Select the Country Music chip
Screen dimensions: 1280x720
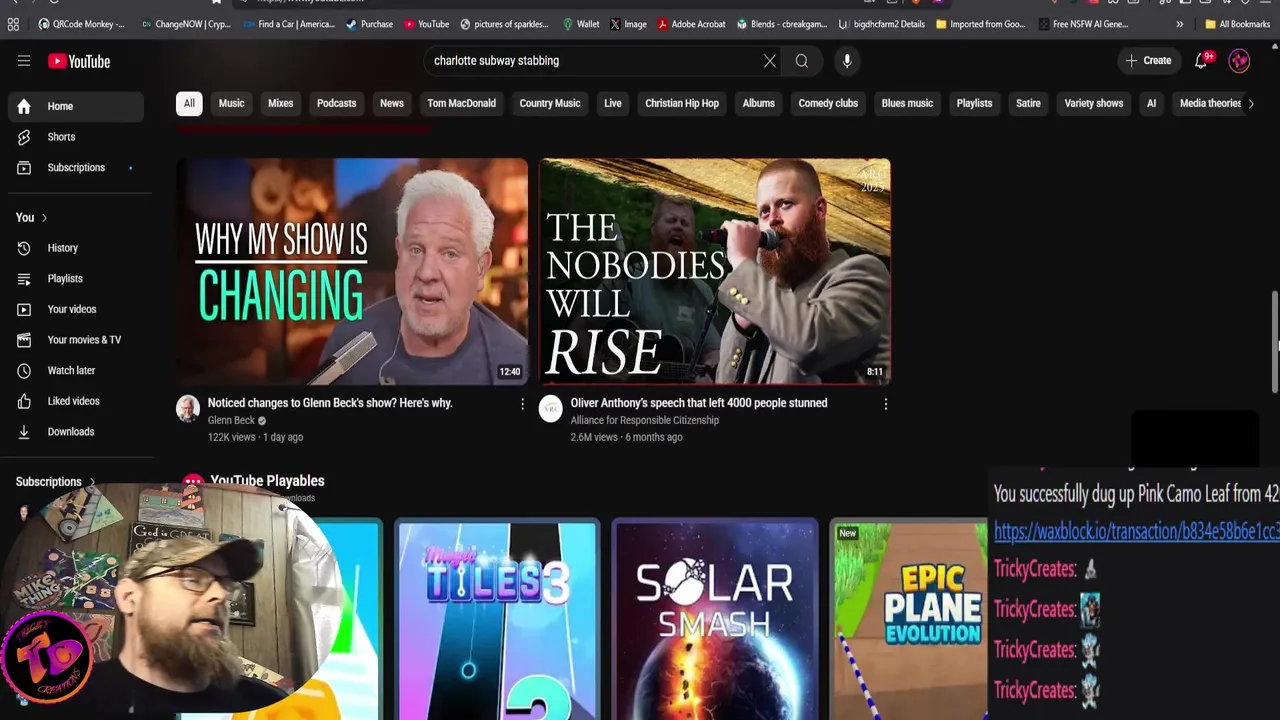(x=550, y=103)
